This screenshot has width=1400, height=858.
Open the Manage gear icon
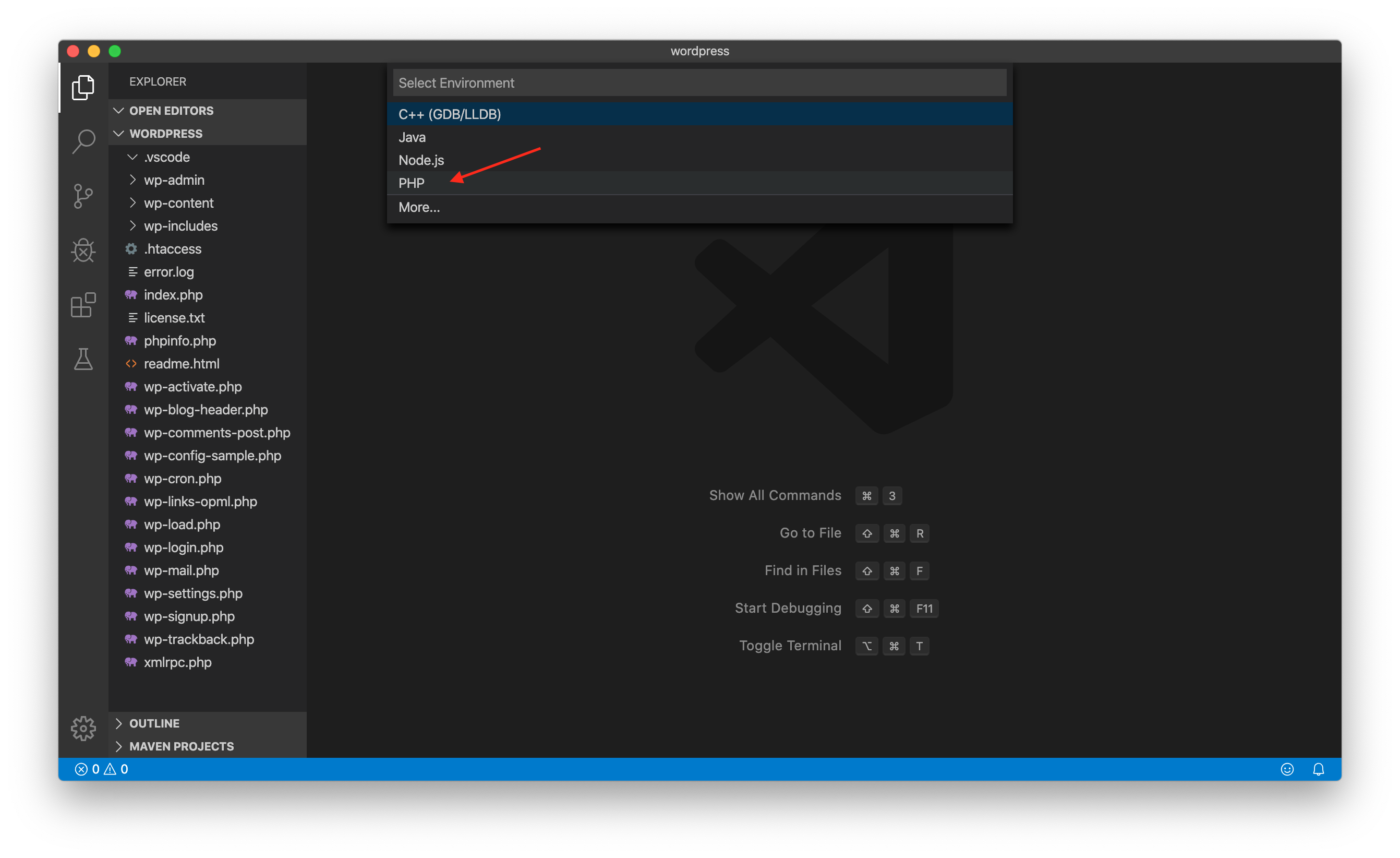tap(83, 729)
